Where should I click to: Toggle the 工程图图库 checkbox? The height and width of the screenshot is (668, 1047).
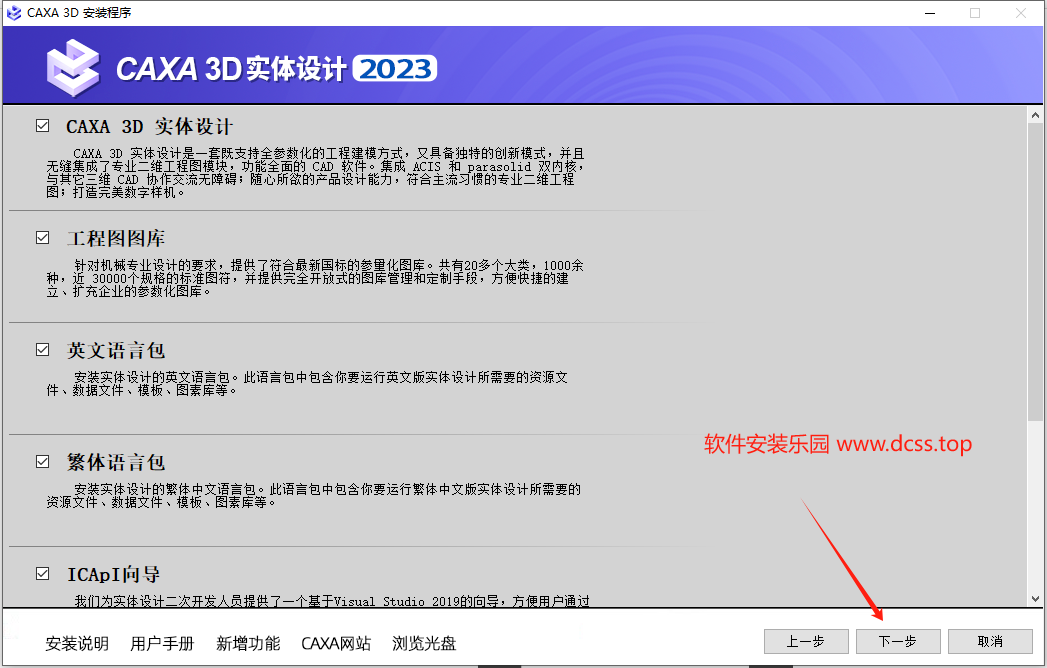coord(43,238)
